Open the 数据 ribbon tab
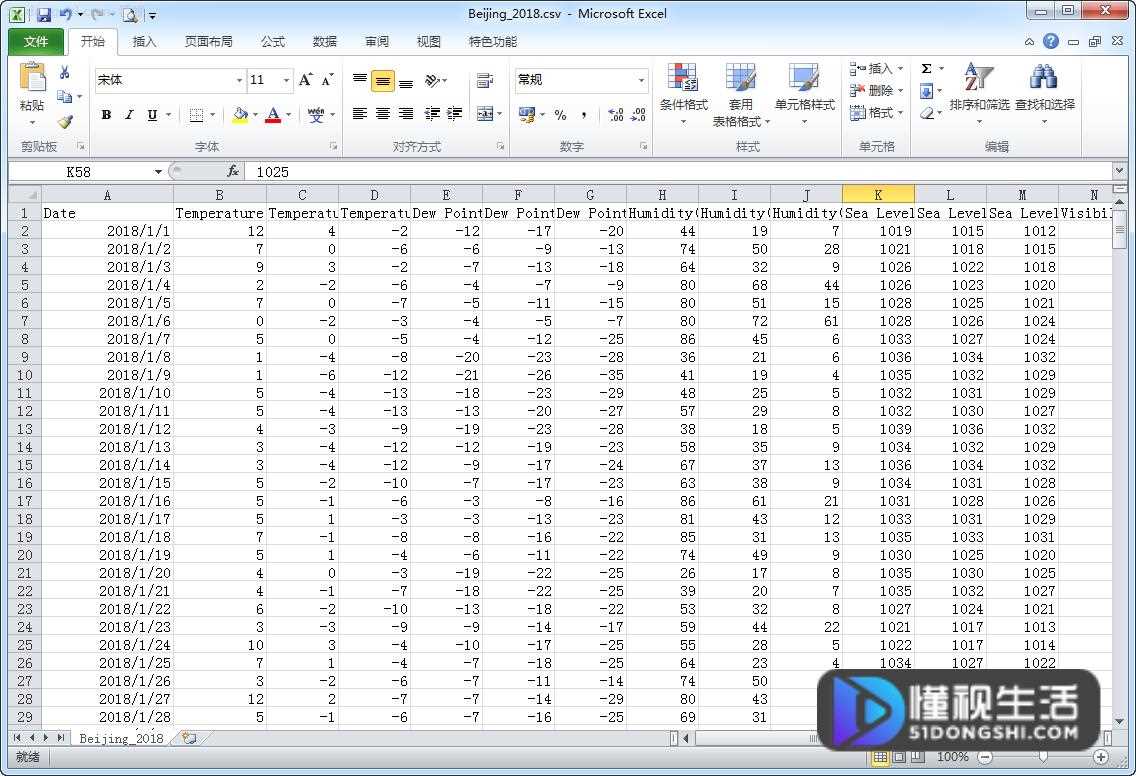Image resolution: width=1136 pixels, height=776 pixels. click(x=325, y=41)
